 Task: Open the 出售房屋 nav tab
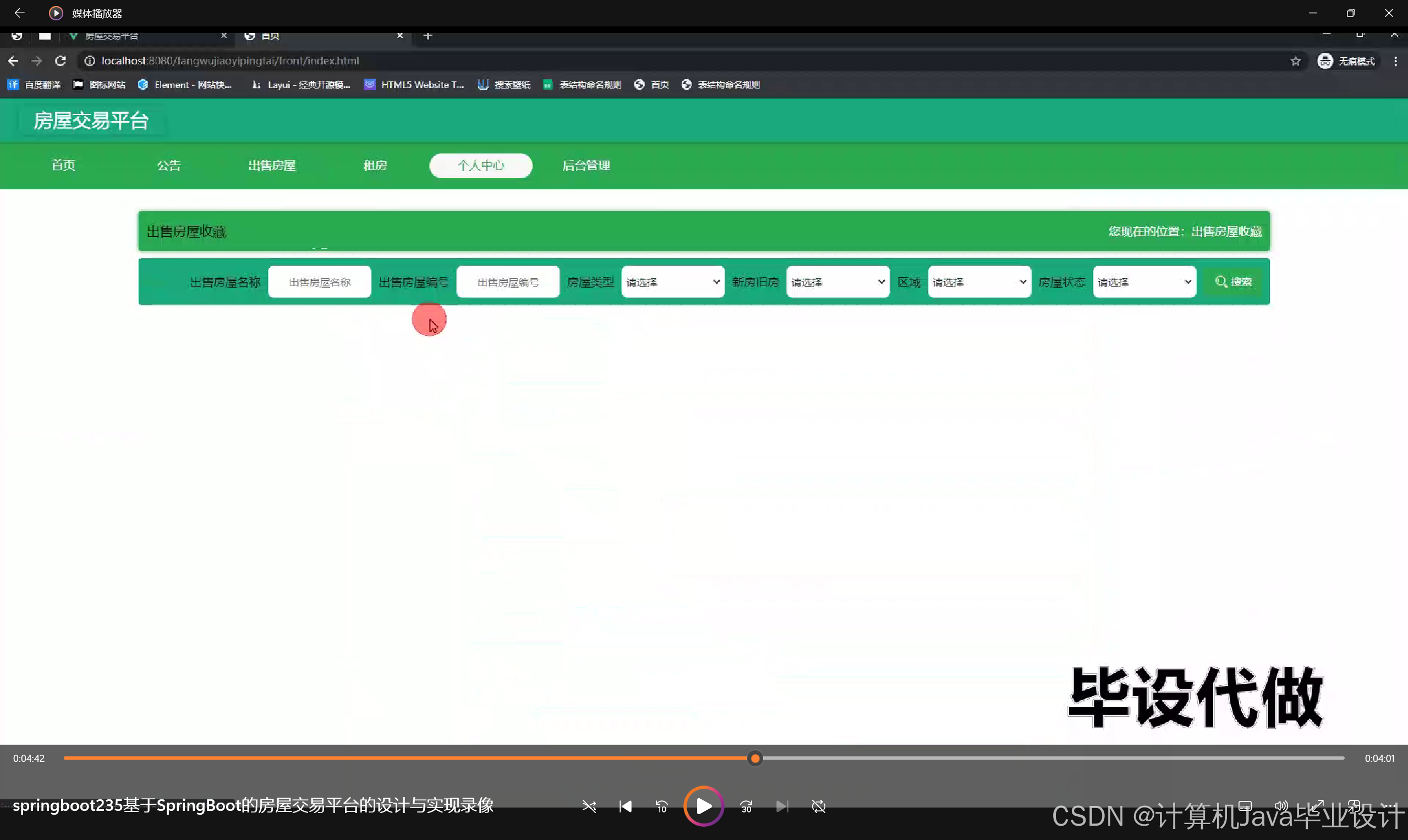tap(272, 165)
